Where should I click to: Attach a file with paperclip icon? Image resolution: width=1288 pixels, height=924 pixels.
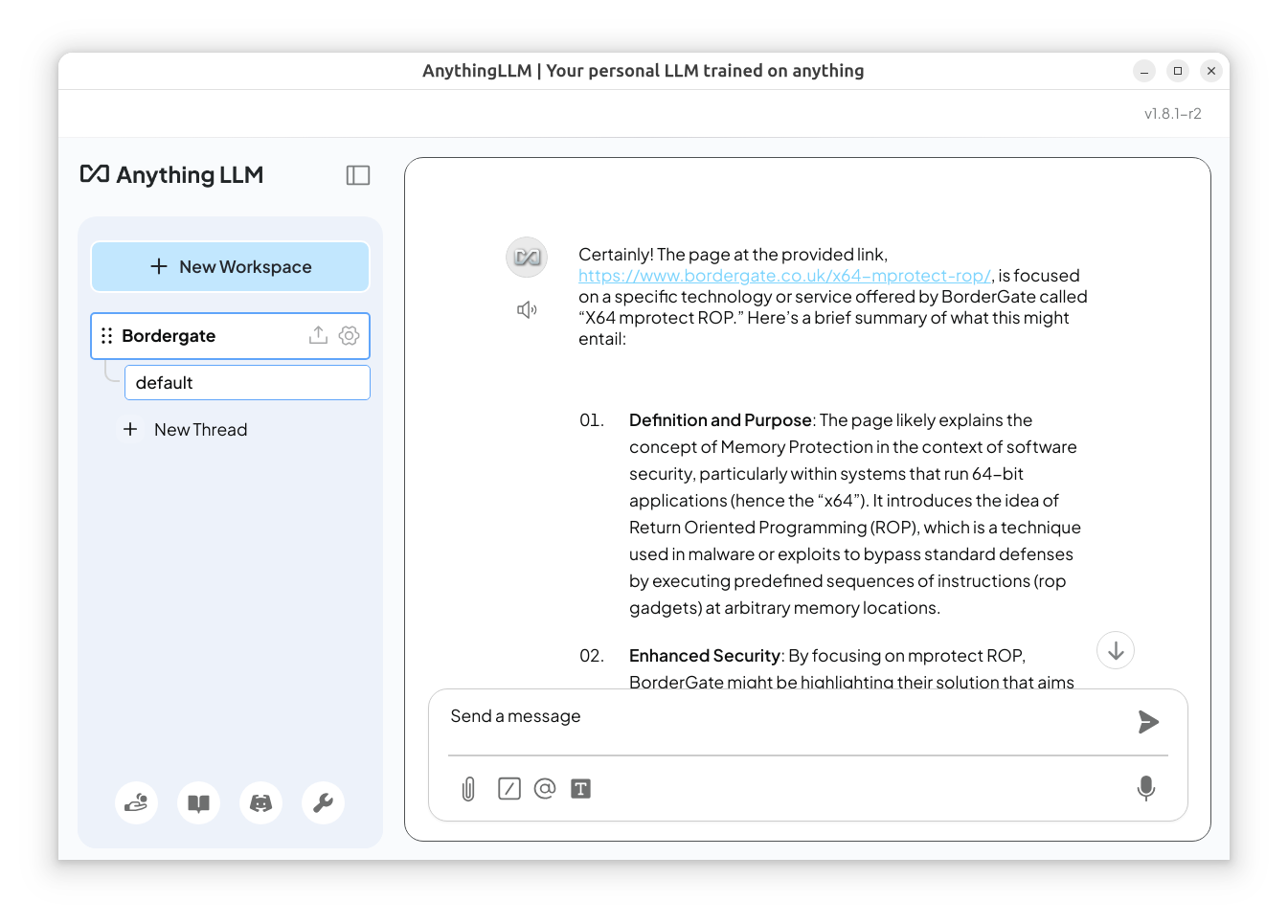click(468, 789)
